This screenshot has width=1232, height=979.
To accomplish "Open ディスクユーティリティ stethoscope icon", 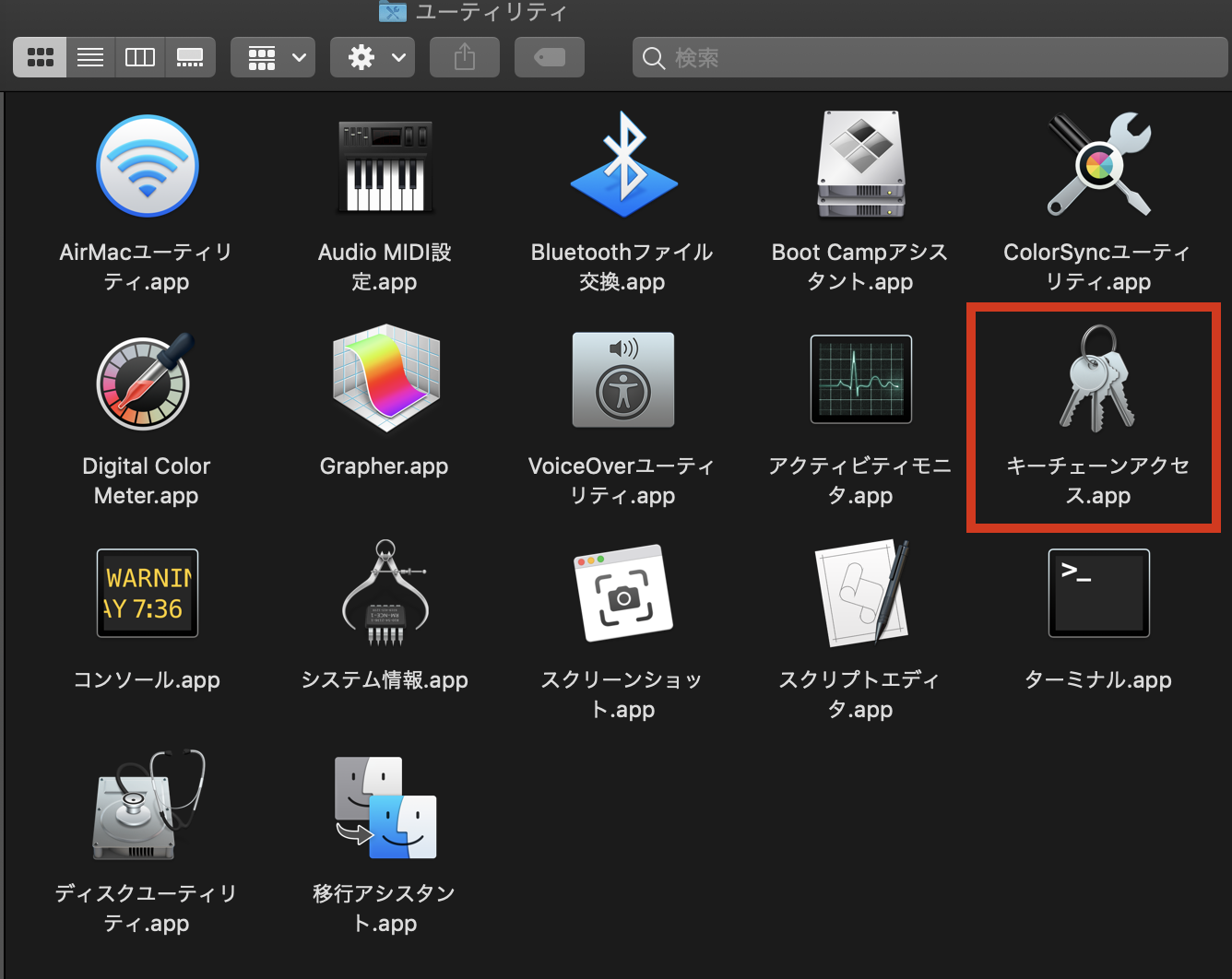I will point(148,805).
